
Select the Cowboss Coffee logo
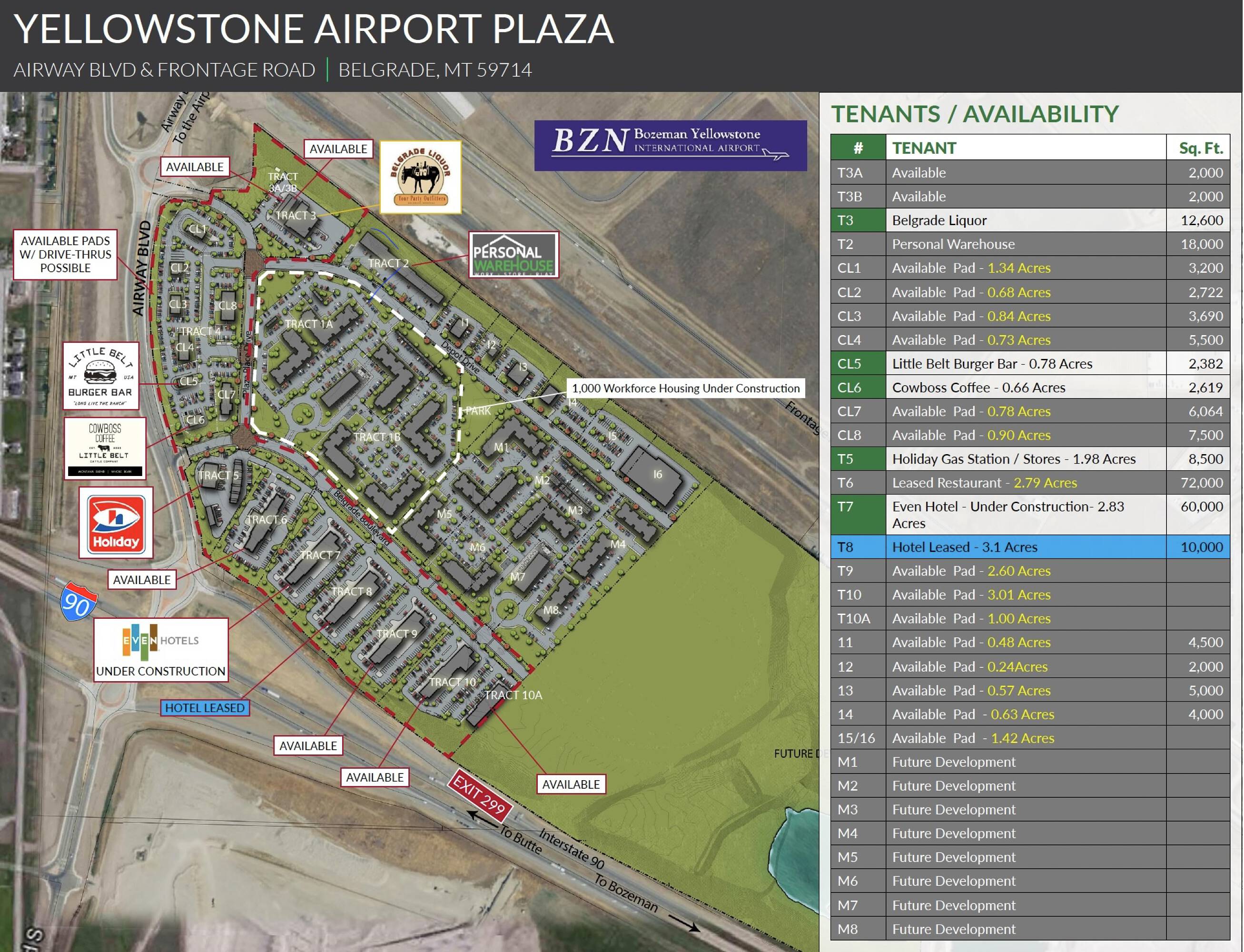tap(105, 448)
